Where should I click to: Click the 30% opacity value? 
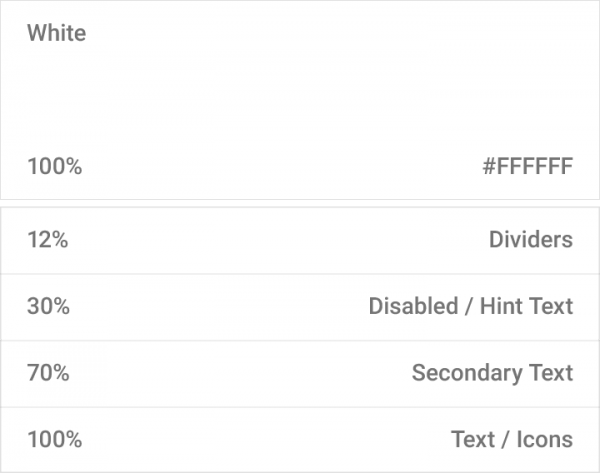[49, 307]
